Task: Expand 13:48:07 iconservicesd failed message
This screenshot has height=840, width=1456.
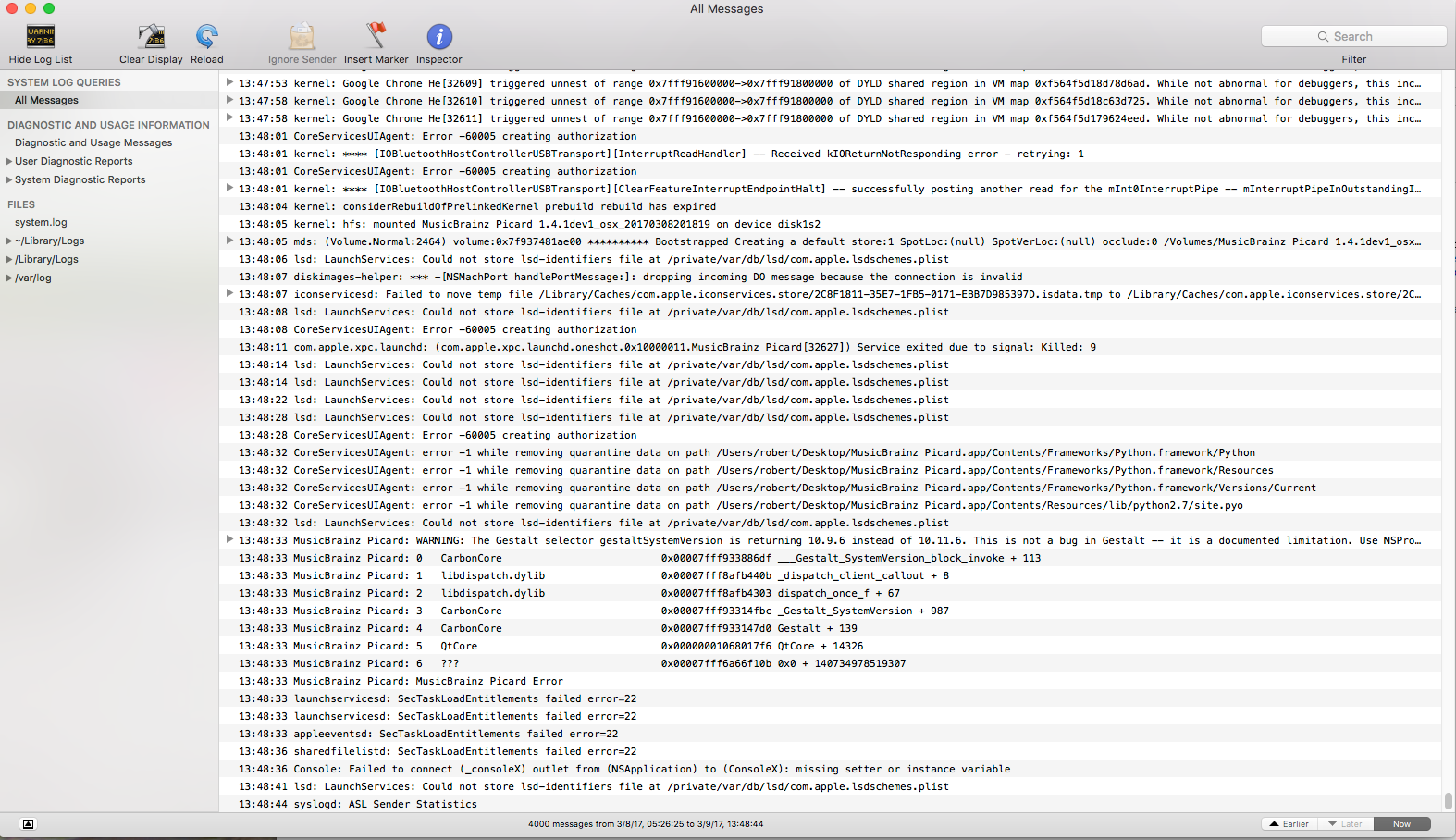Action: [229, 293]
